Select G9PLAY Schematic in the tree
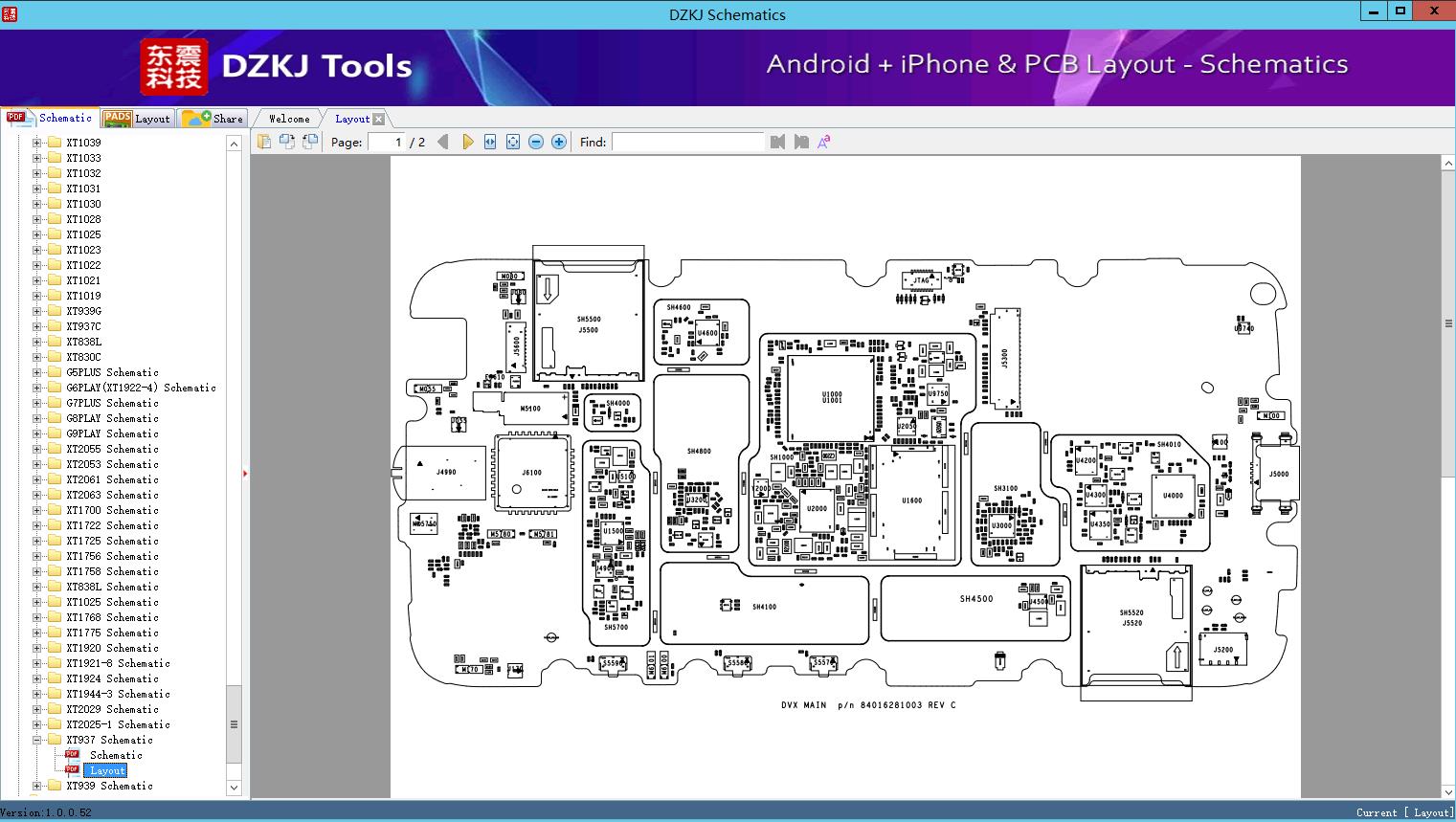Viewport: 1456px width, 822px height. tap(112, 433)
